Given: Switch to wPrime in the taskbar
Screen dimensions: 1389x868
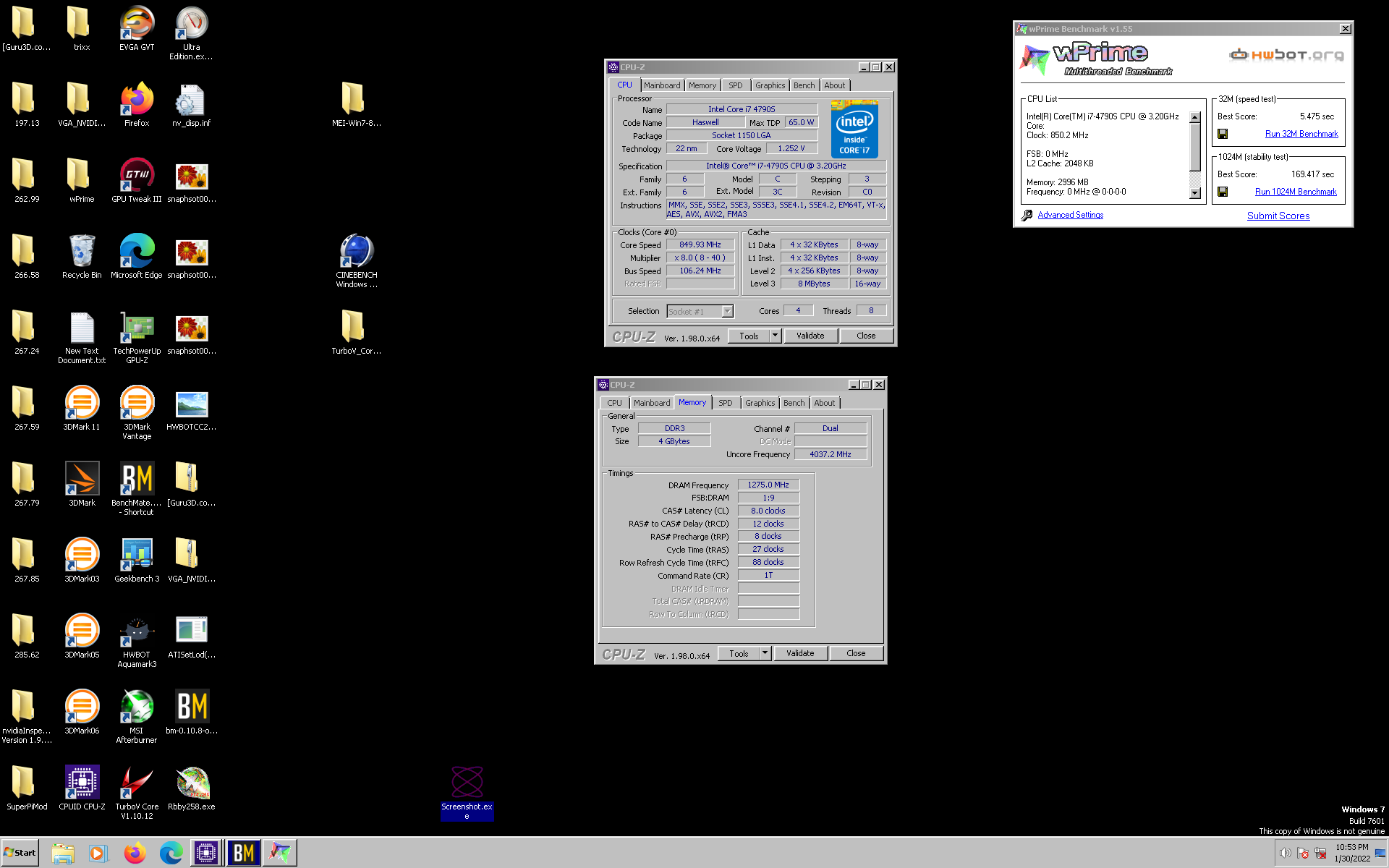Looking at the screenshot, I should [x=280, y=854].
